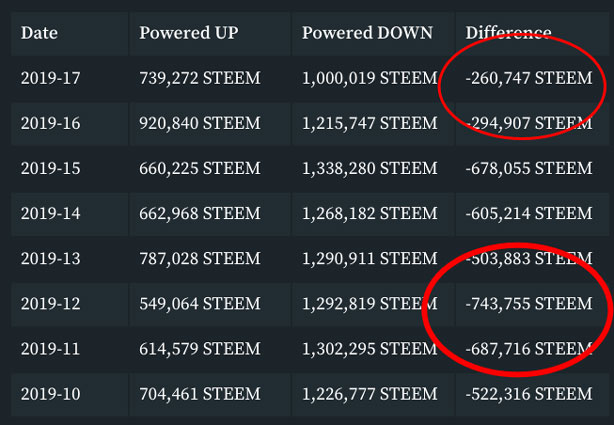The image size is (614, 425).
Task: Click the -743,755 STEEM difference value
Action: point(529,304)
